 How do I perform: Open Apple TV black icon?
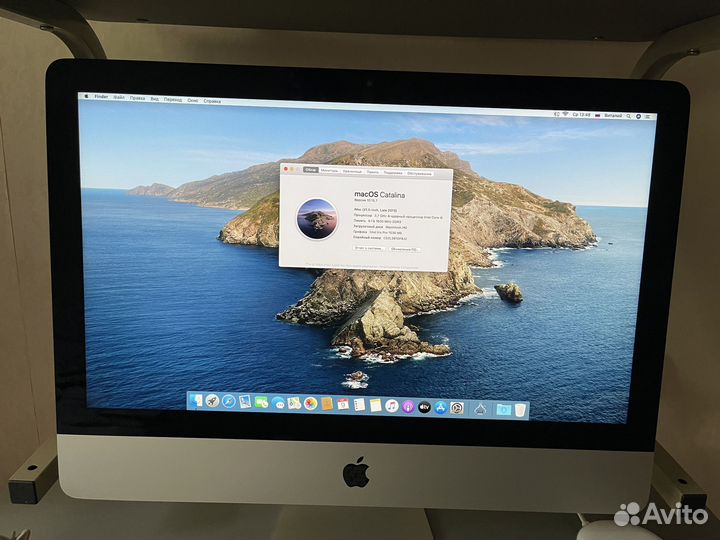[x=424, y=407]
